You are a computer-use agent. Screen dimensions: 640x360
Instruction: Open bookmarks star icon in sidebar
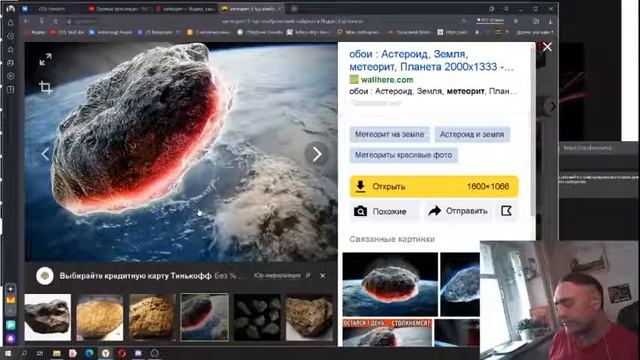pyautogui.click(x=11, y=49)
